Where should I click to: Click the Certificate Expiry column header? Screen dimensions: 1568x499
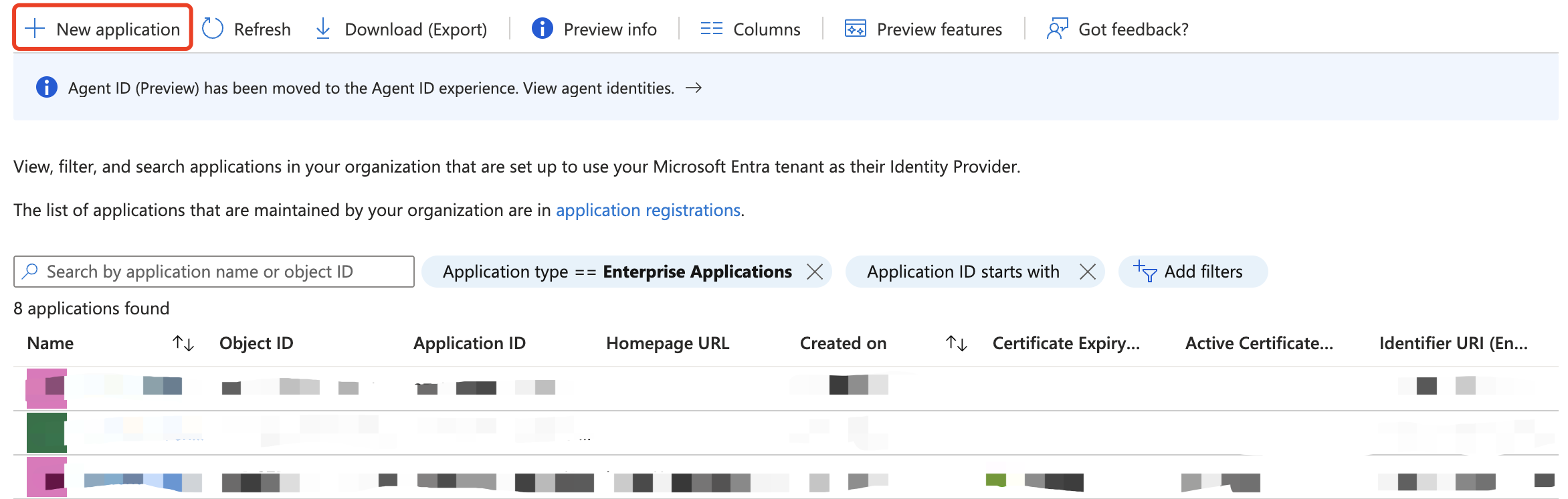1066,343
